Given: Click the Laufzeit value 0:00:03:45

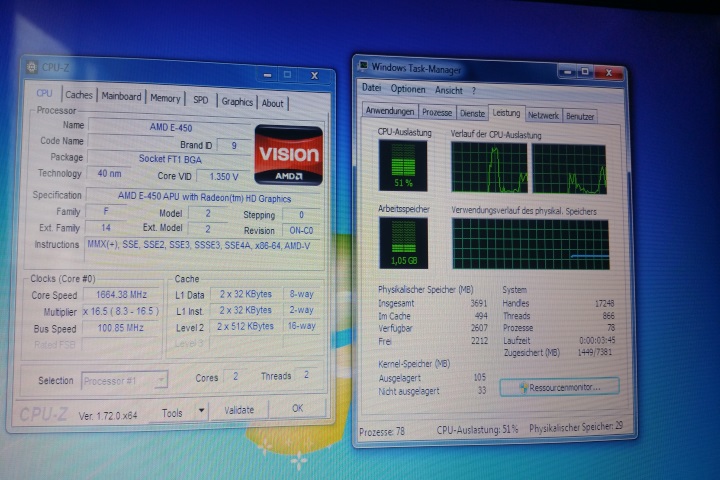Looking at the screenshot, I should click(597, 340).
